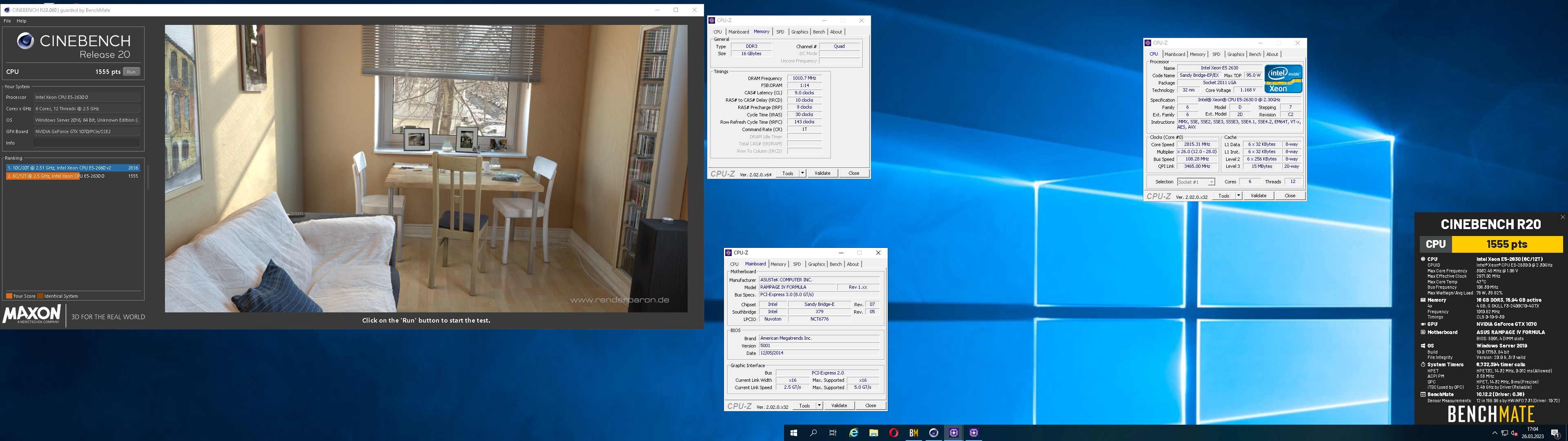
Task: Click the Cinebench sphere logo icon
Action: pos(25,41)
